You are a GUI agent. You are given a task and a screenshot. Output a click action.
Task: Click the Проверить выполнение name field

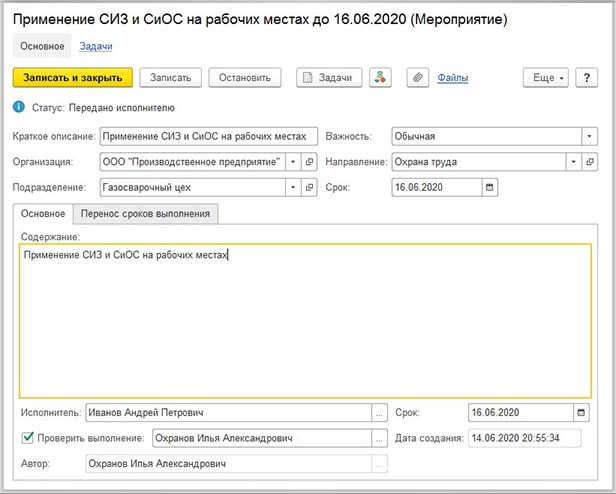[x=262, y=438]
